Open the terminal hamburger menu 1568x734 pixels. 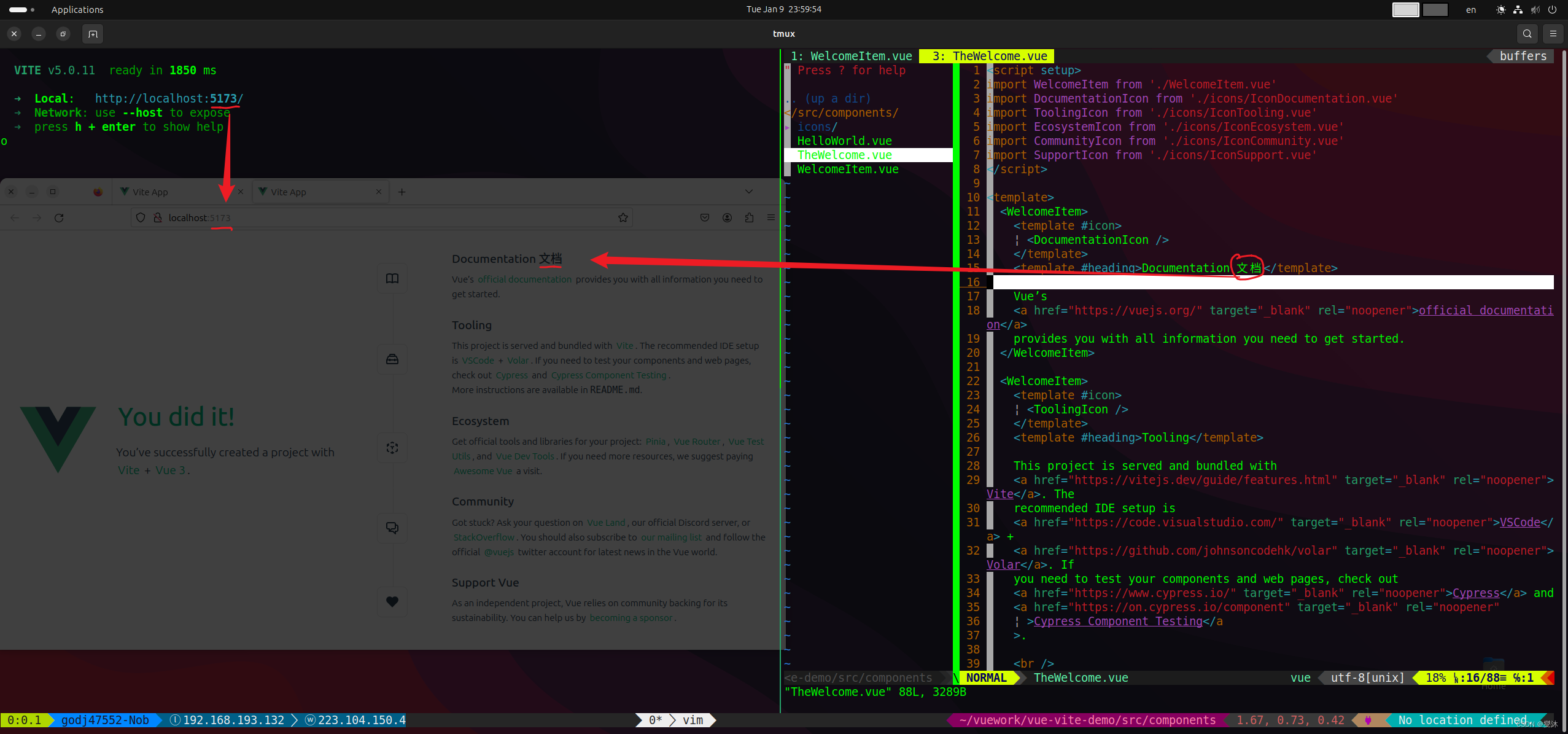coord(1553,34)
